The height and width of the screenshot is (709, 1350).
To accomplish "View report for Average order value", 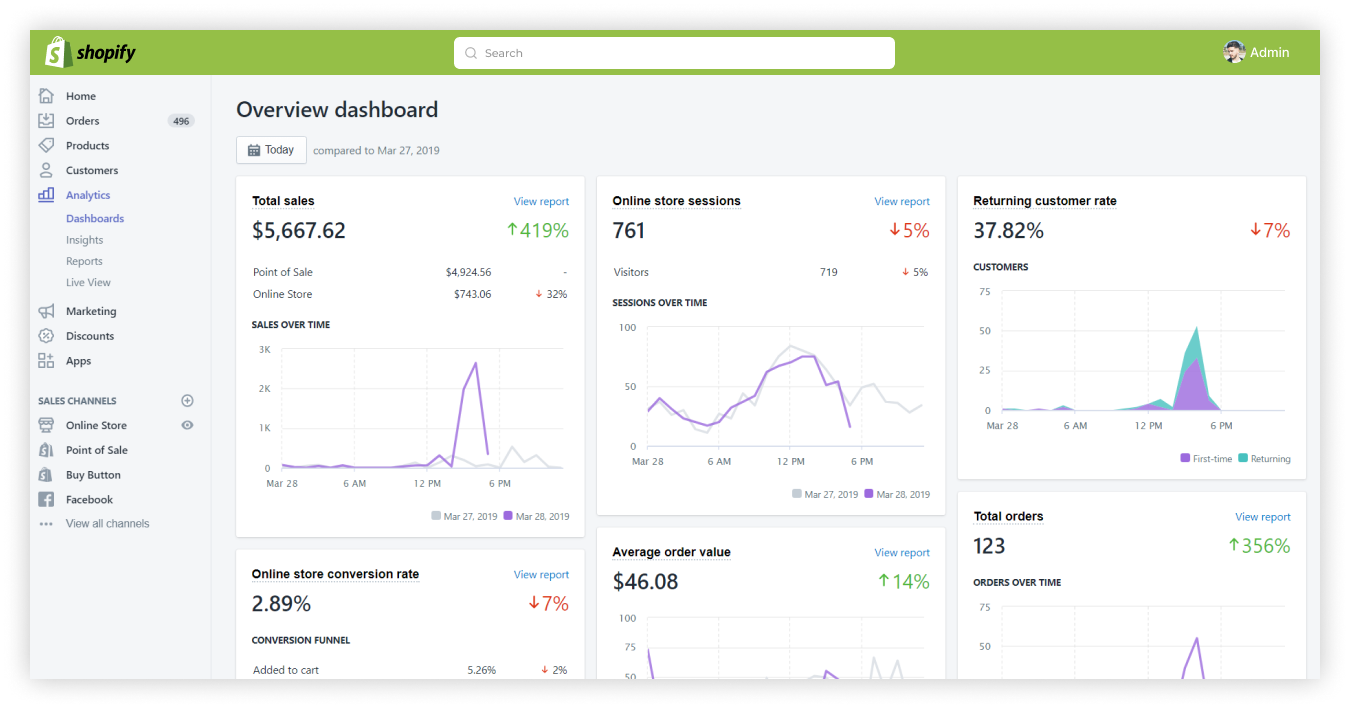I will coord(902,553).
